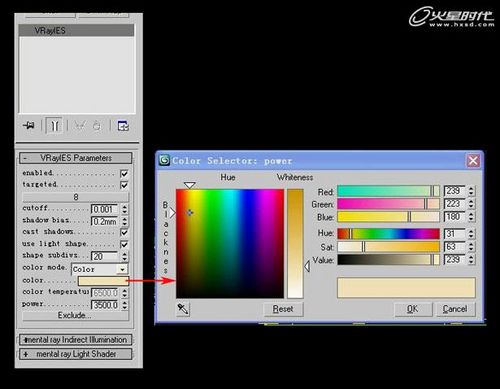Click the Sat value field 63
500x389 pixels.
click(x=455, y=247)
